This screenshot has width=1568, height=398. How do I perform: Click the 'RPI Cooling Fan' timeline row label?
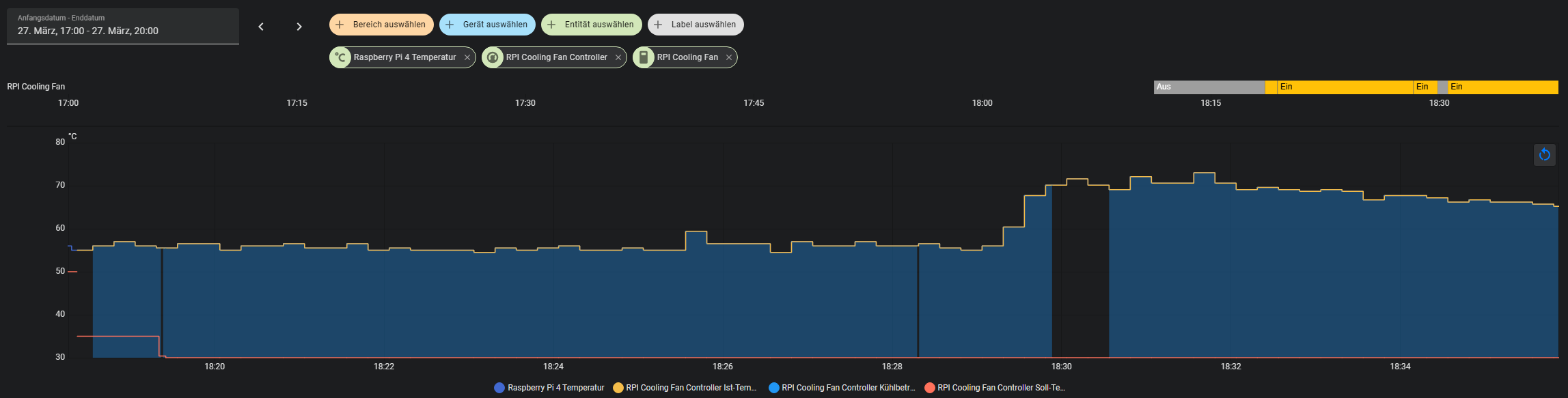tap(36, 87)
